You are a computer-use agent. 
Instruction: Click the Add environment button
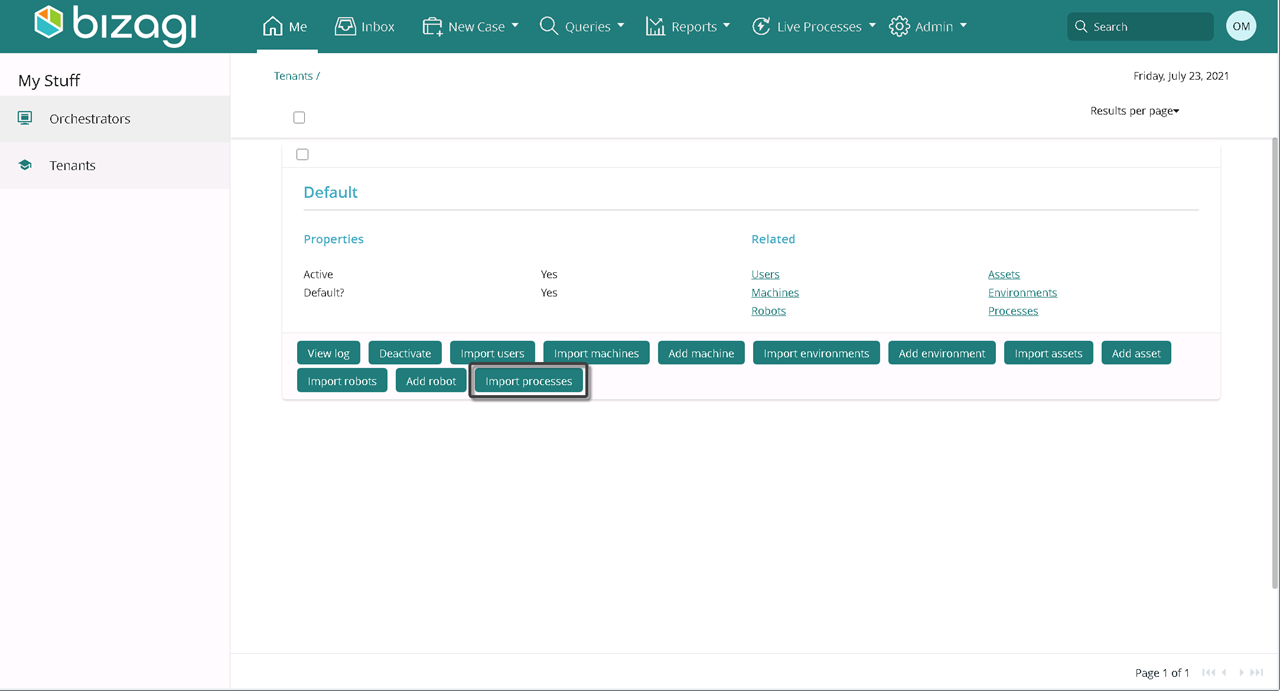(942, 353)
